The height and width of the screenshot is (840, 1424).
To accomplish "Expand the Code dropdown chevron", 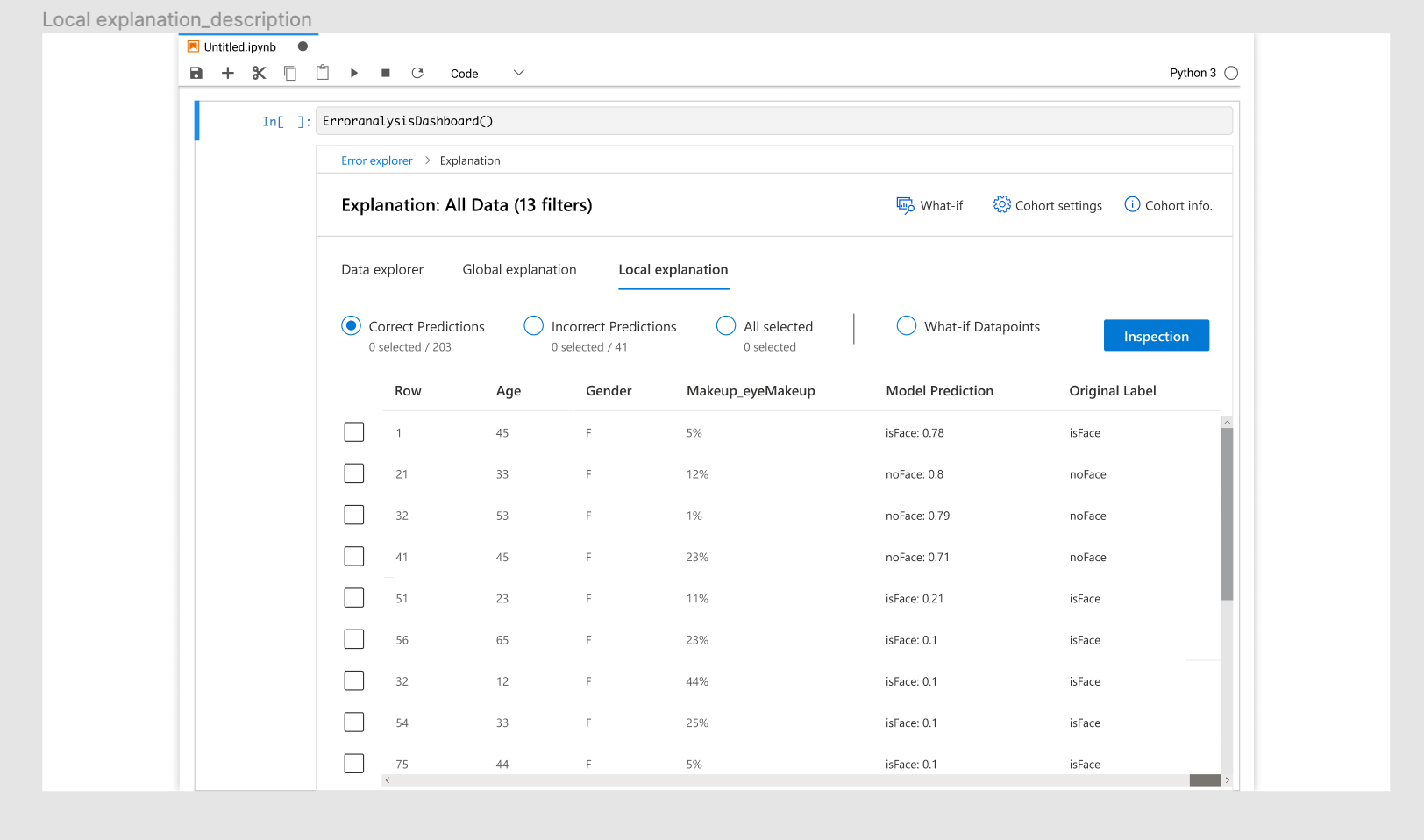I will click(518, 73).
